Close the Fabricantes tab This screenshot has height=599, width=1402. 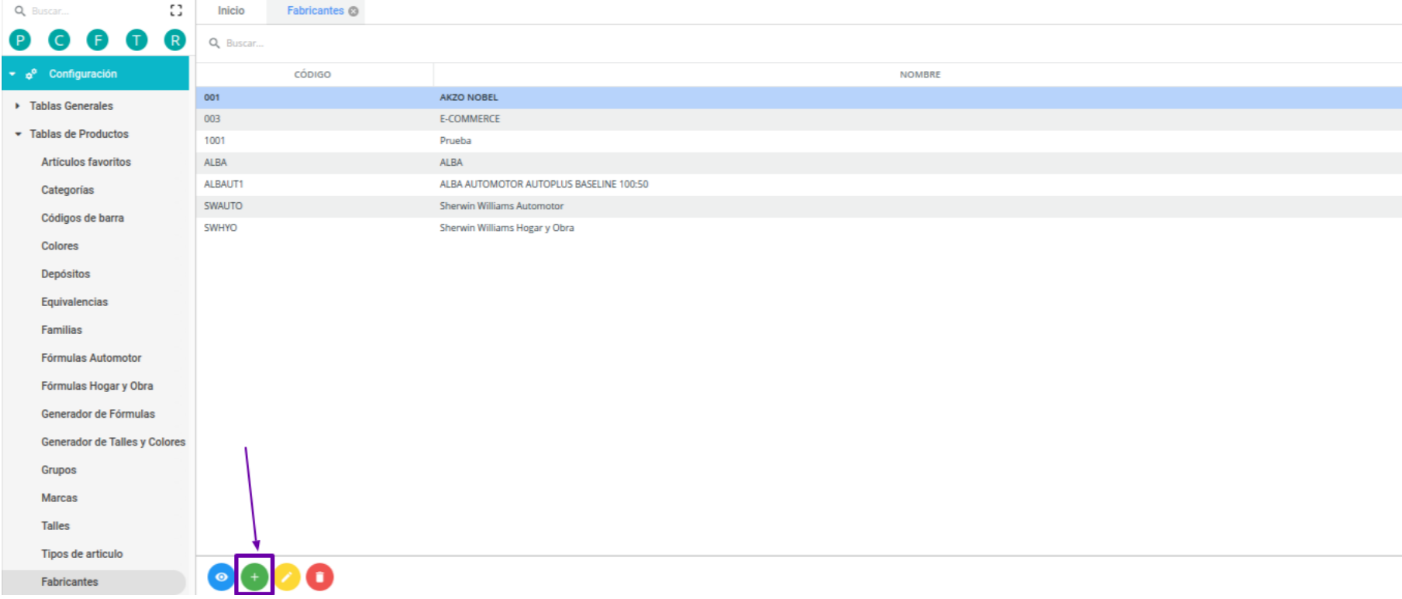point(353,11)
